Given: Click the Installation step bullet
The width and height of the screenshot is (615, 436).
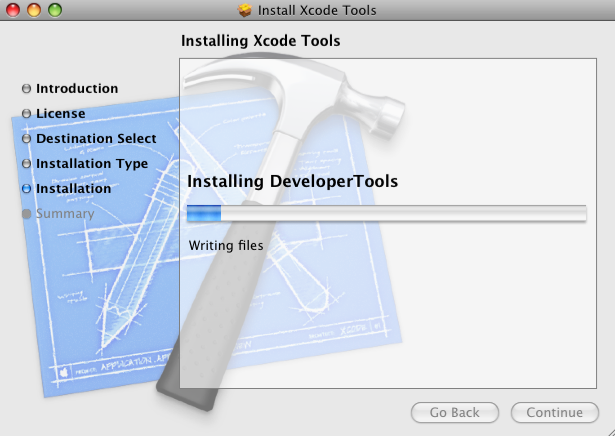Looking at the screenshot, I should (27, 188).
